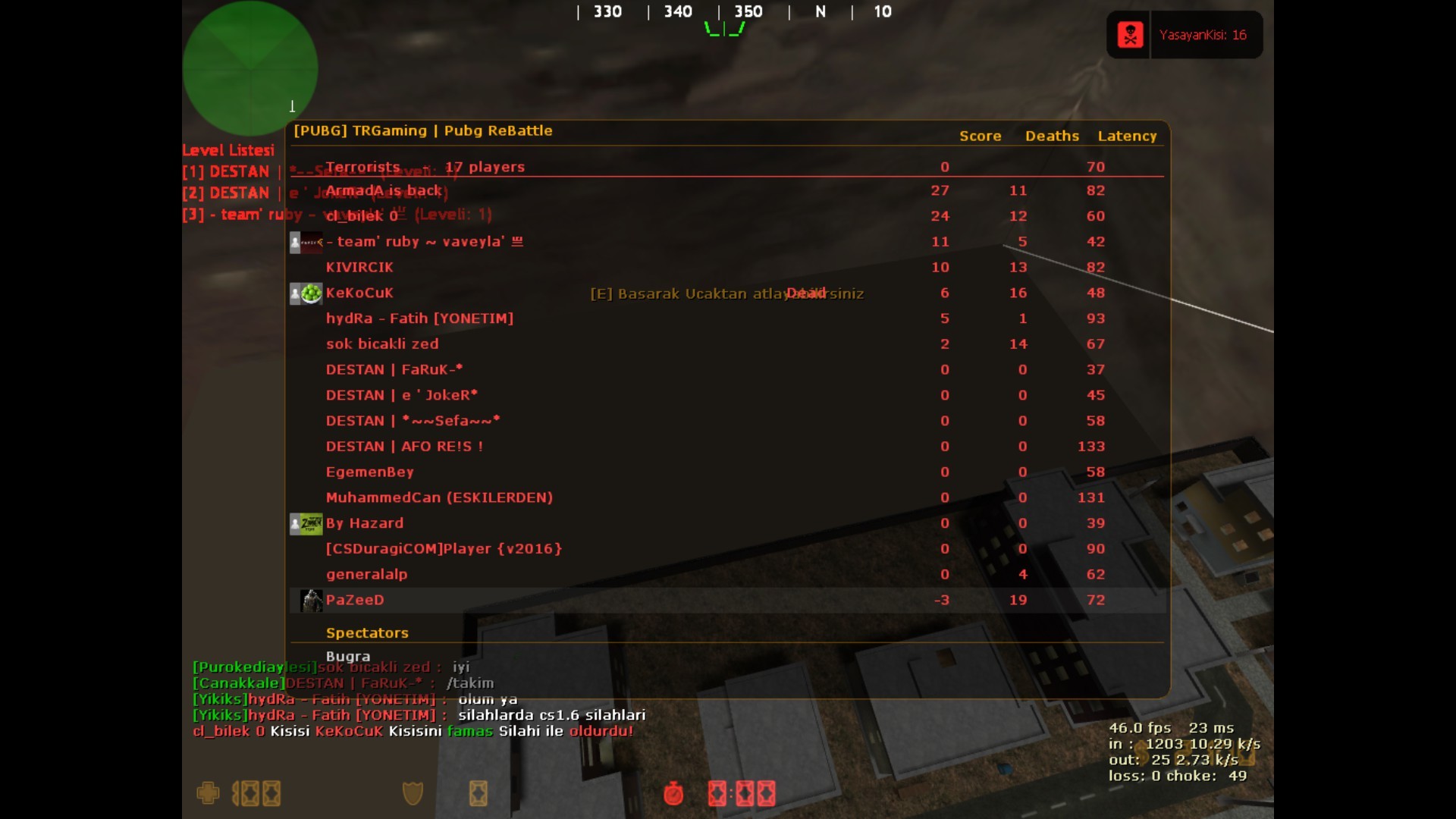The width and height of the screenshot is (1456, 819).
Task: Click the player badge icon by By Hazard
Action: click(312, 522)
